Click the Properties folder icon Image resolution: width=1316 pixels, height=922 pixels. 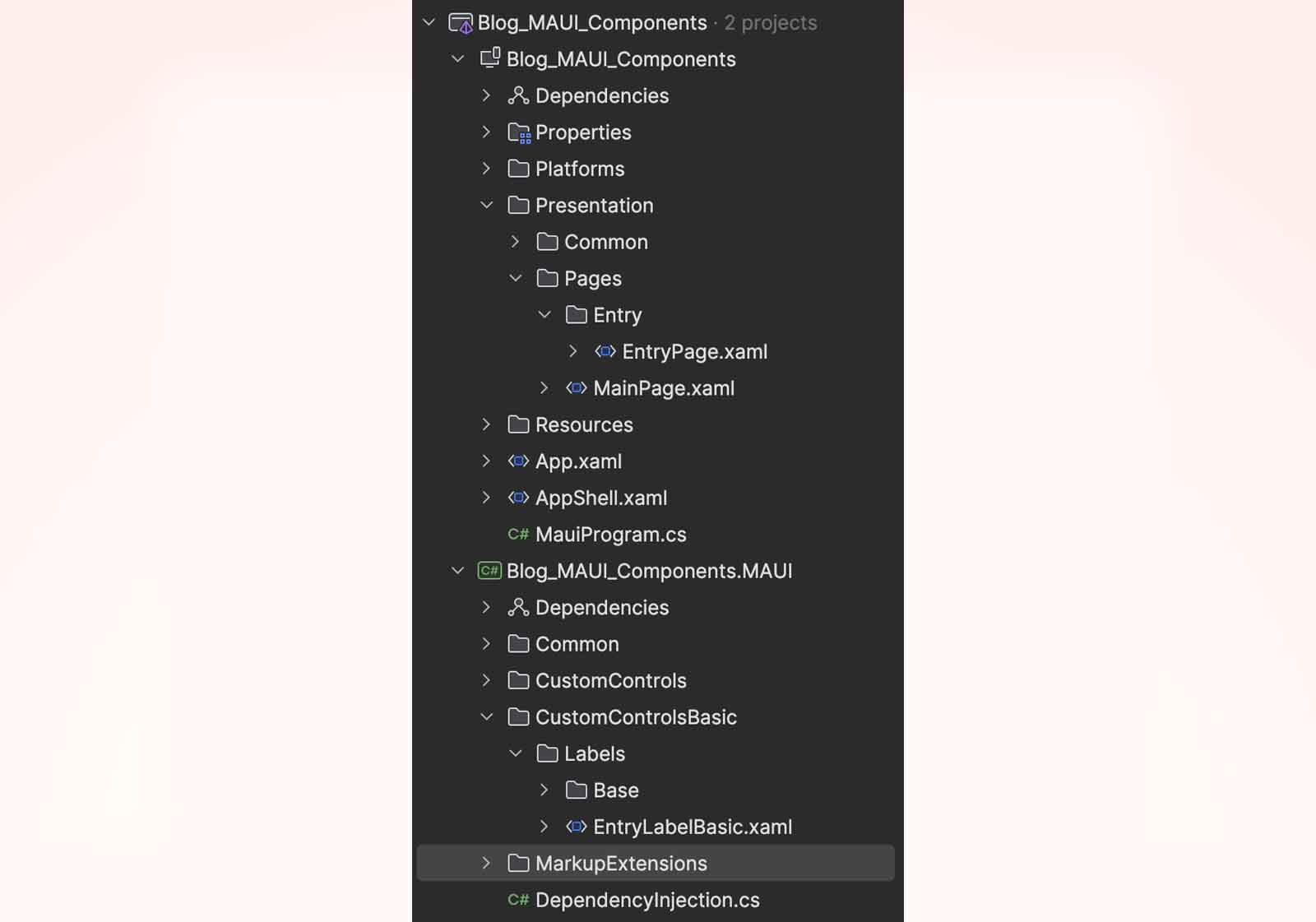coord(519,132)
